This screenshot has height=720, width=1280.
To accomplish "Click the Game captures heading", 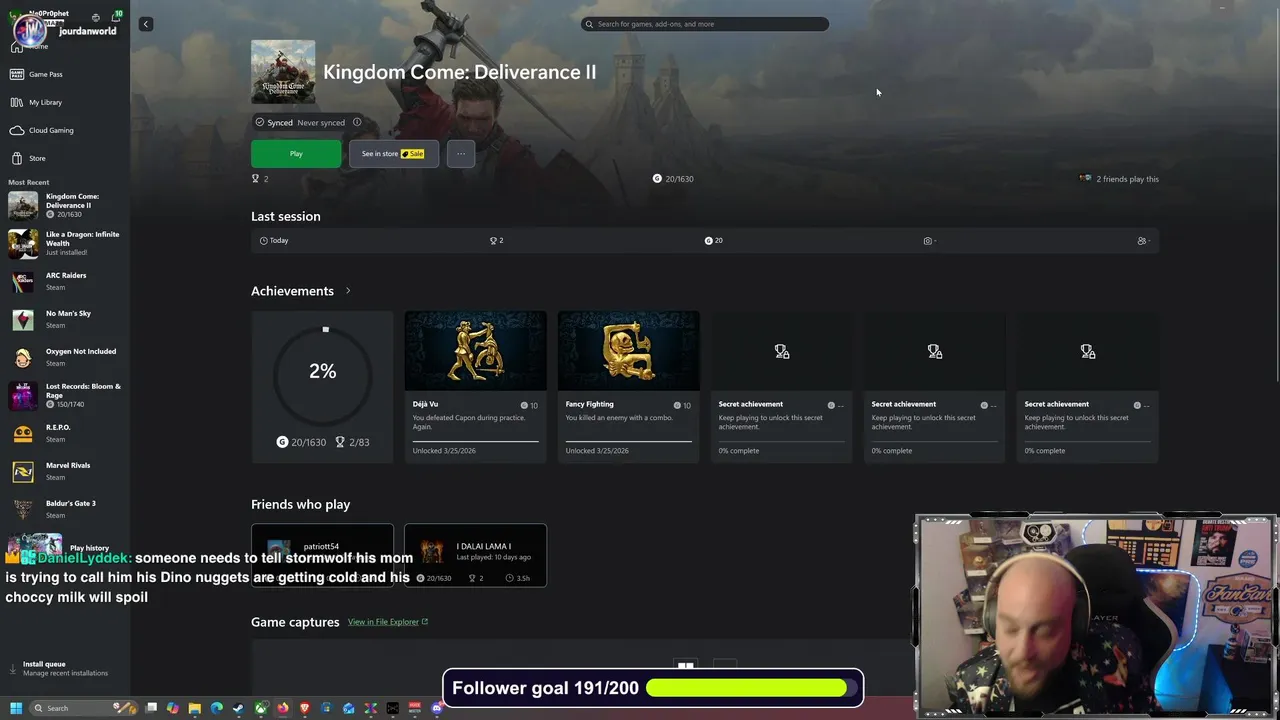I will click(295, 622).
